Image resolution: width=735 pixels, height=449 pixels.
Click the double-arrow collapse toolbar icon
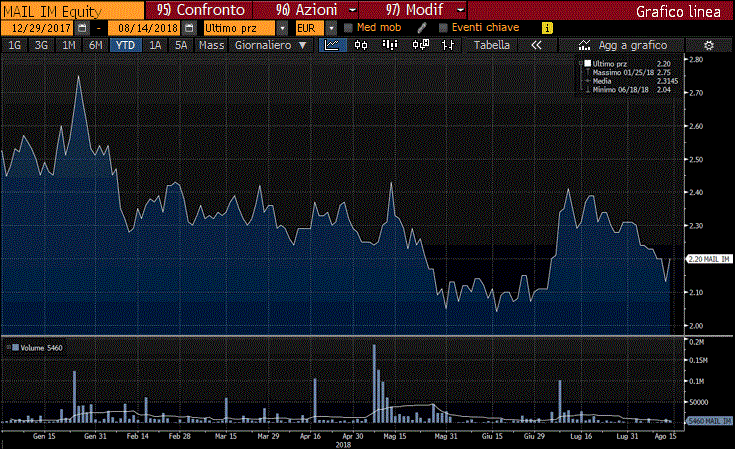click(x=537, y=46)
